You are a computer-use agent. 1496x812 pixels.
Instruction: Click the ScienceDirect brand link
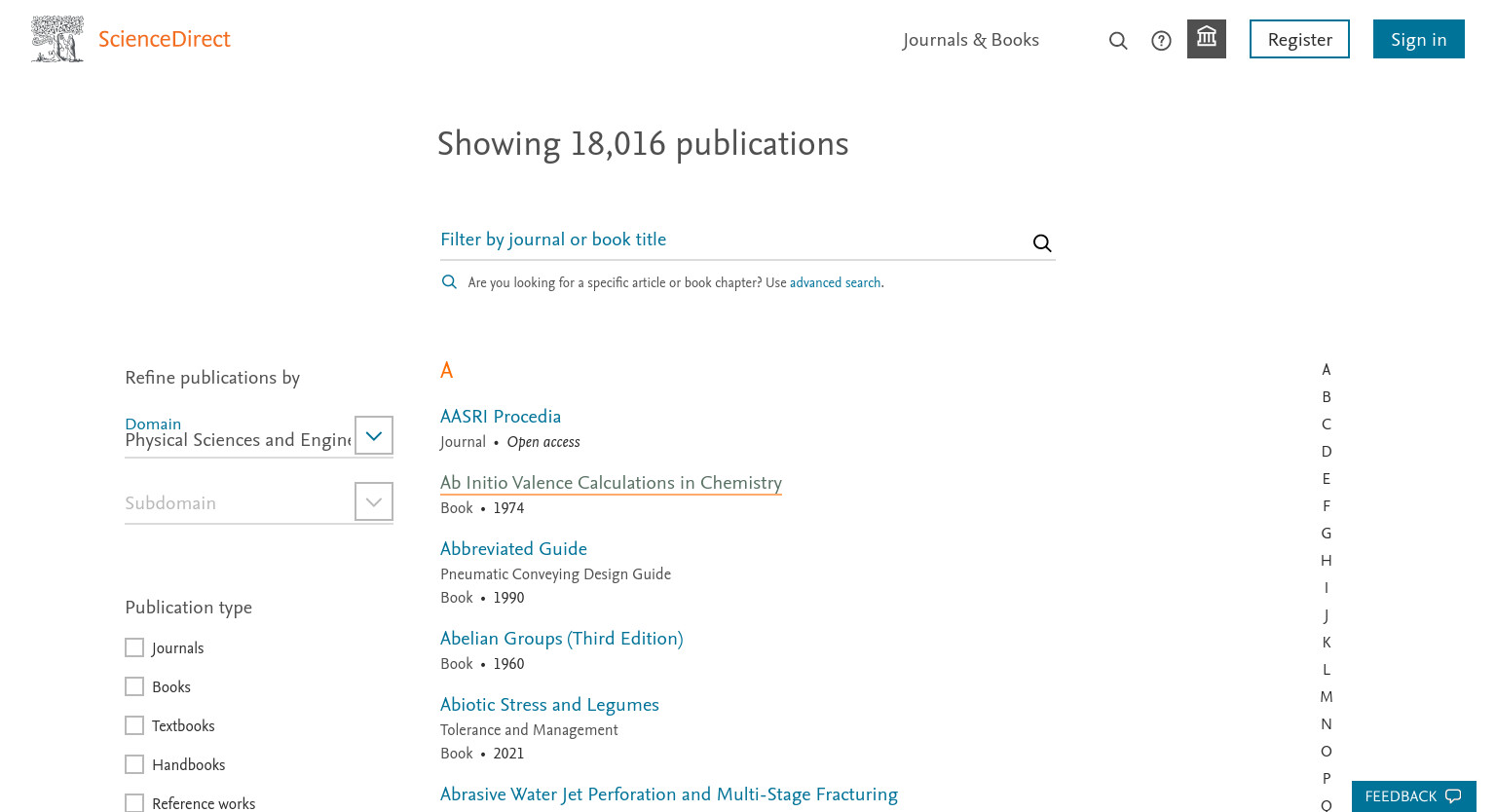[x=165, y=39]
